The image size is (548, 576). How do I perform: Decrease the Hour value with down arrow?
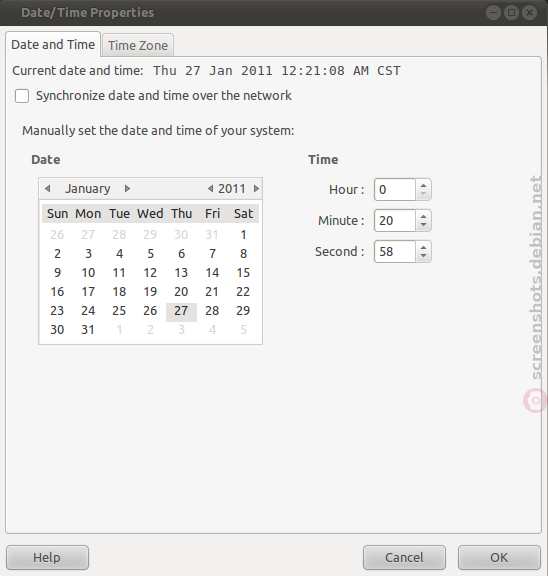coord(423,194)
